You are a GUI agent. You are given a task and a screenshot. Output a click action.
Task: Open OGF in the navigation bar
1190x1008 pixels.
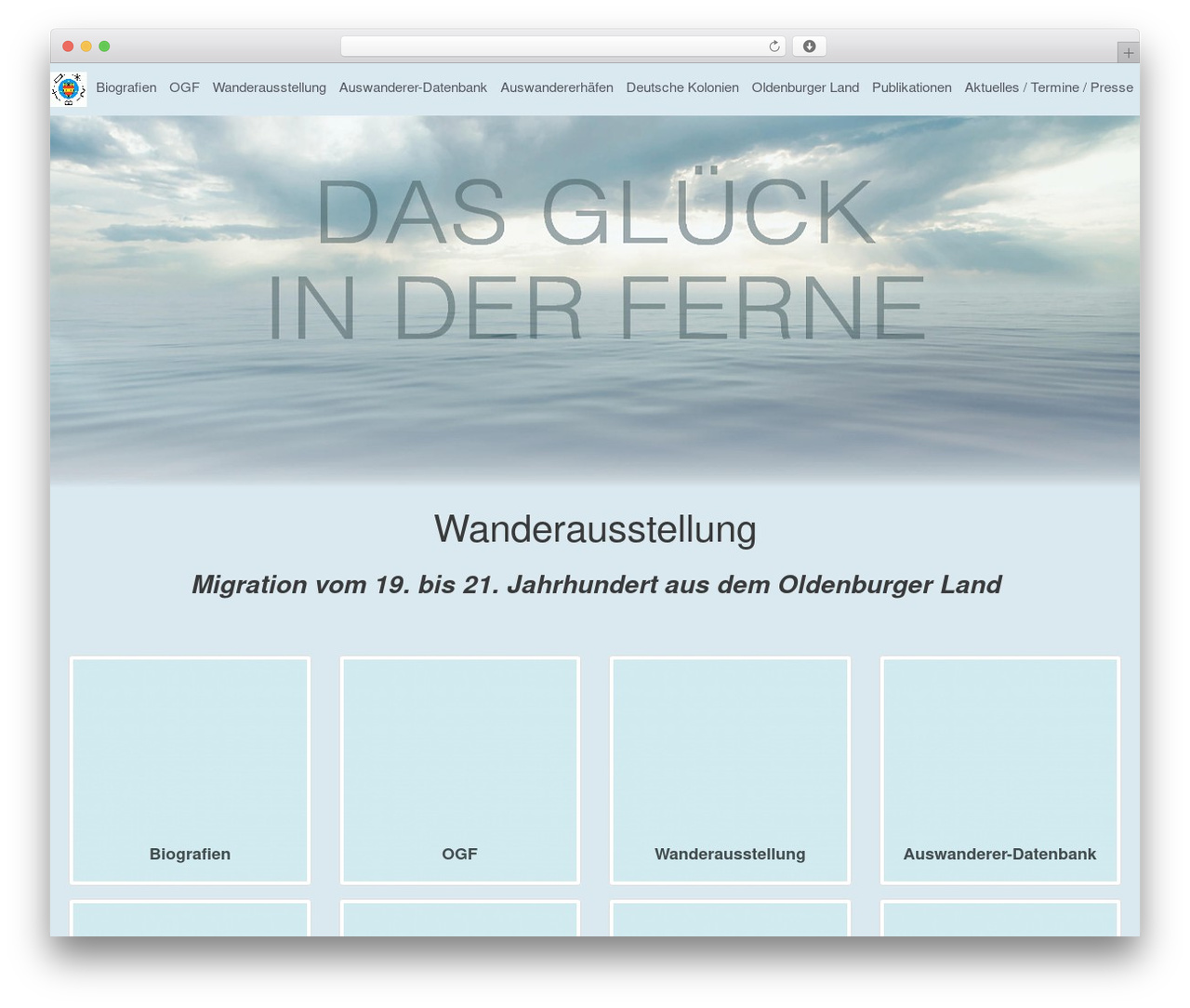click(184, 87)
